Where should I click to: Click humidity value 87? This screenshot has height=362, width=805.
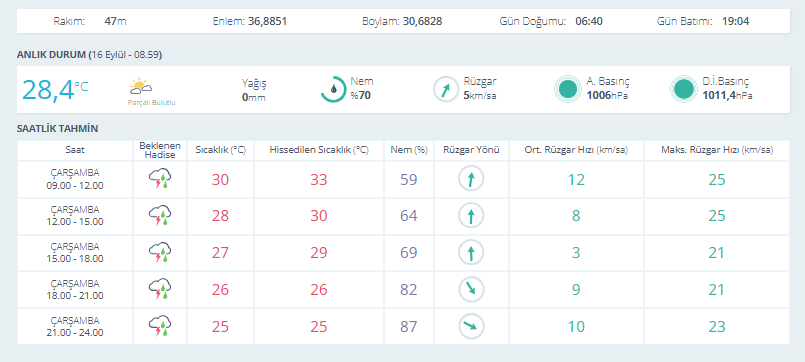pos(409,327)
